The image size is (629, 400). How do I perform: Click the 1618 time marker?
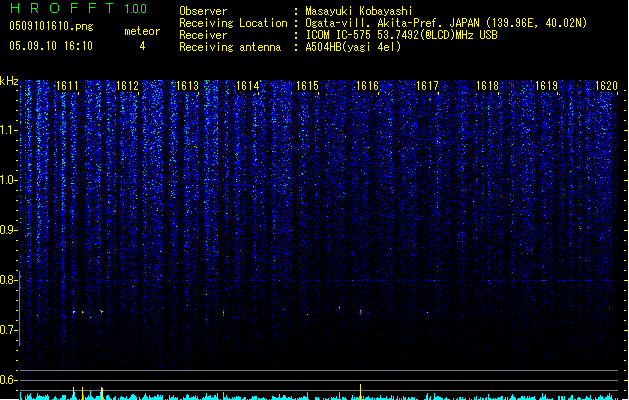[x=487, y=86]
